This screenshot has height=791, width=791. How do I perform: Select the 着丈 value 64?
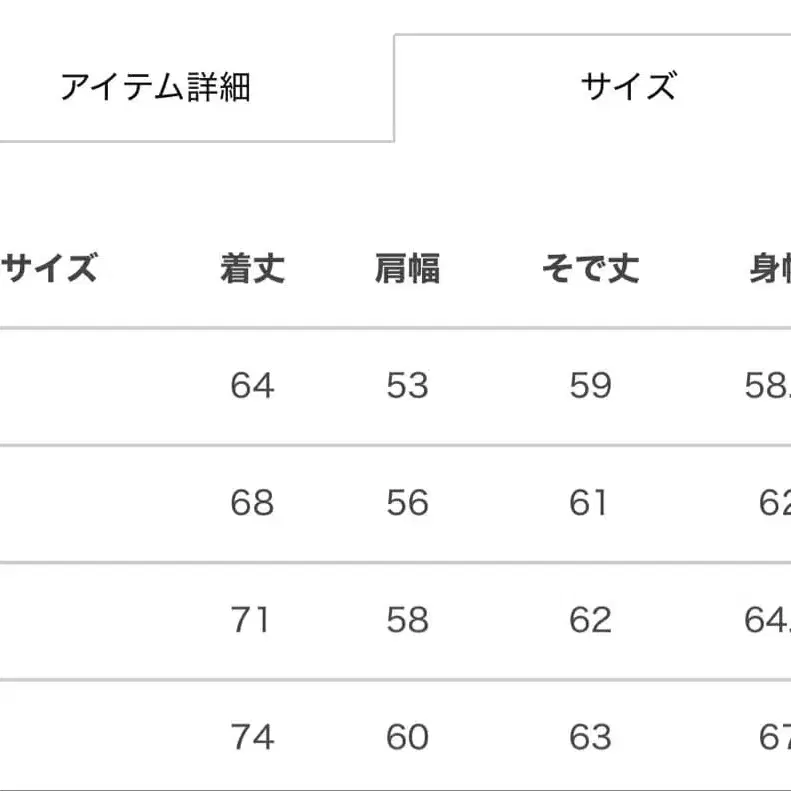click(252, 386)
